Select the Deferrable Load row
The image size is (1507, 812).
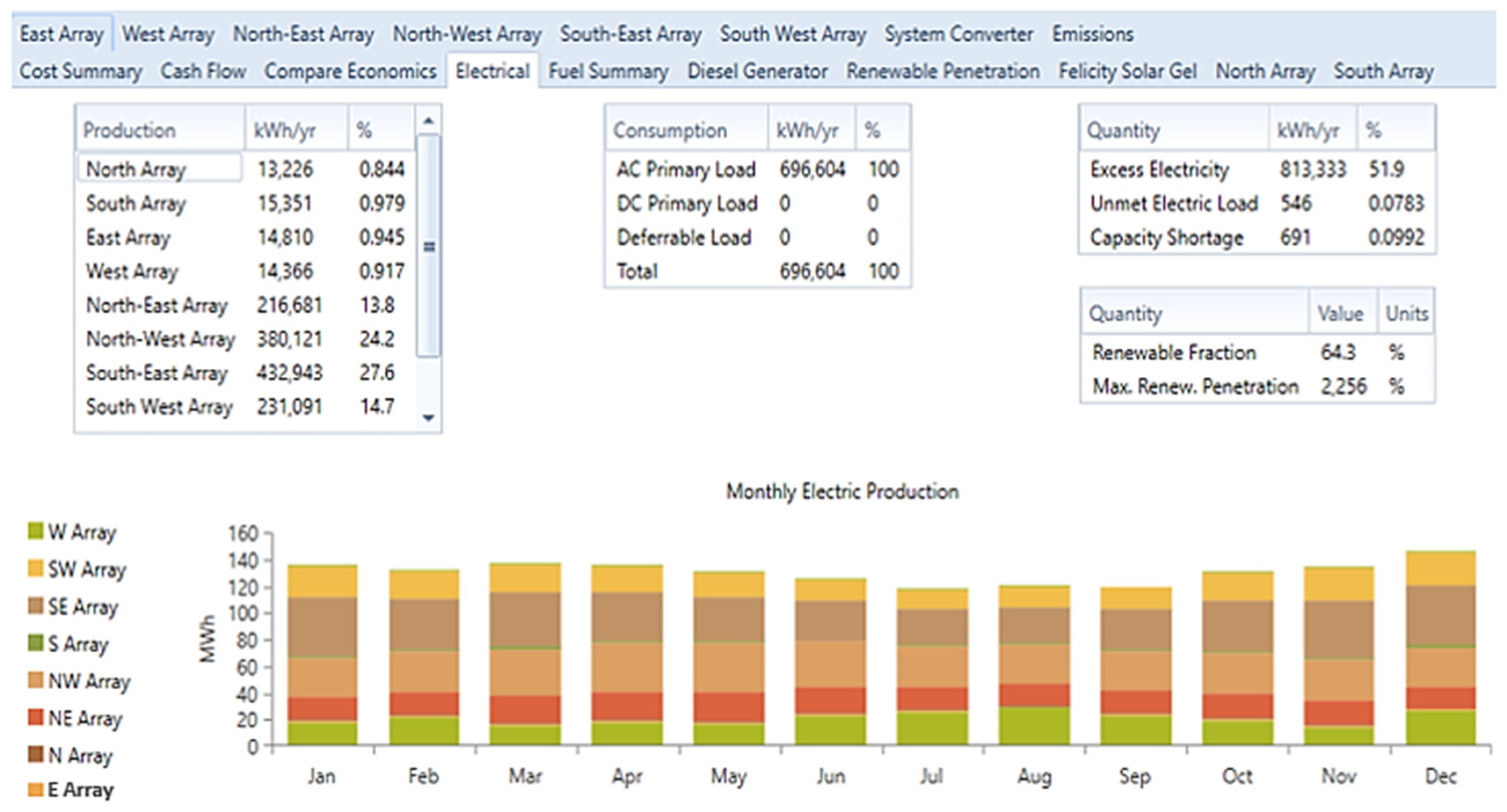click(758, 237)
